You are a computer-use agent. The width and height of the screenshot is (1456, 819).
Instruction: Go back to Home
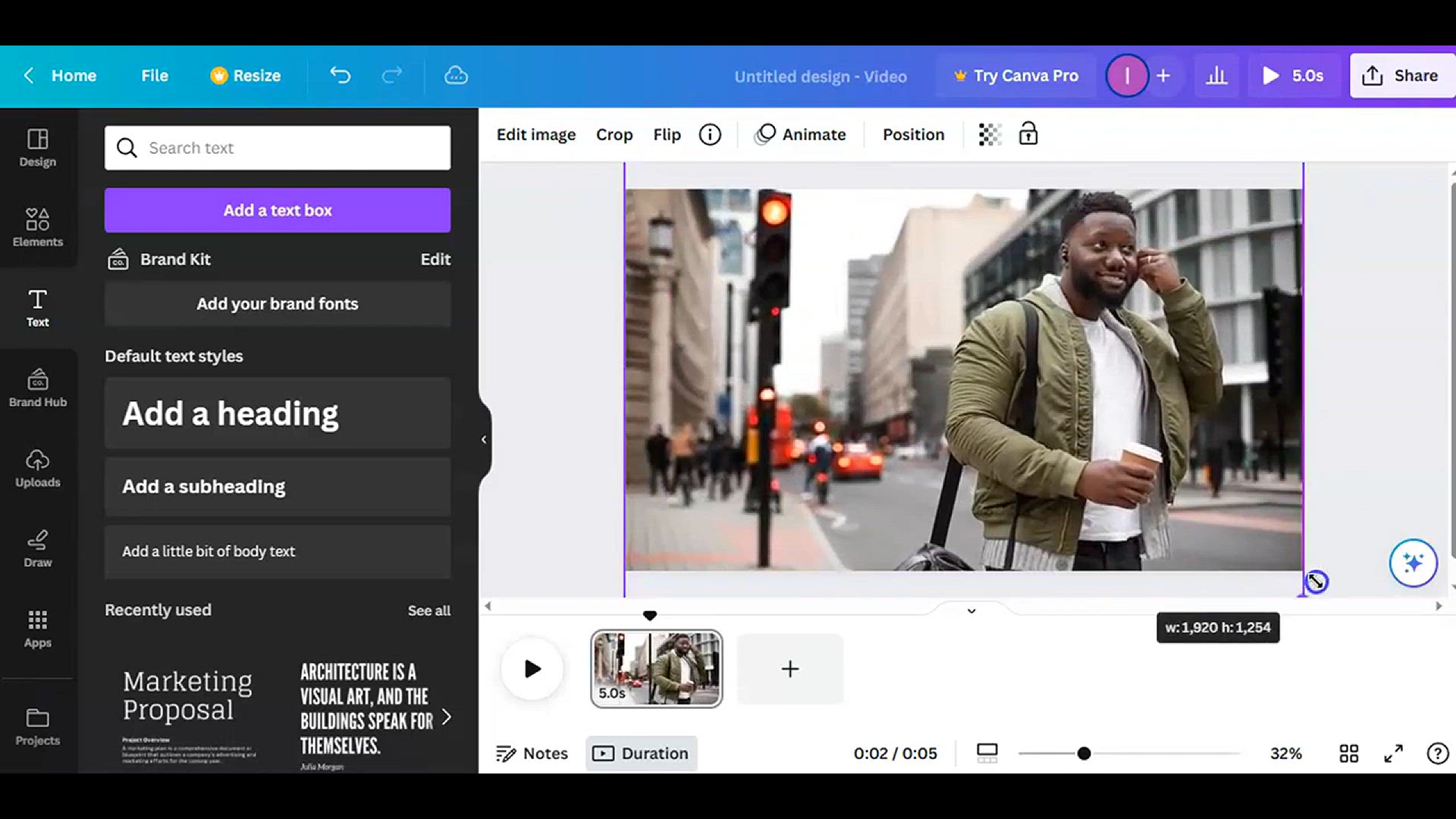coord(59,75)
